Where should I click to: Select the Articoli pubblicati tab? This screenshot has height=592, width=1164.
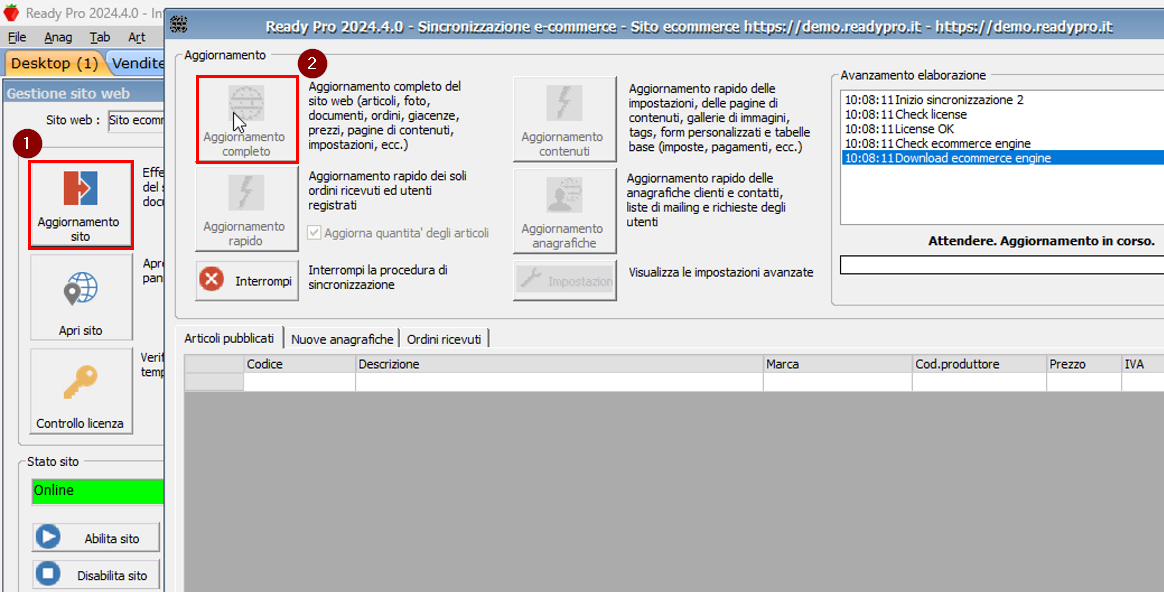point(229,339)
